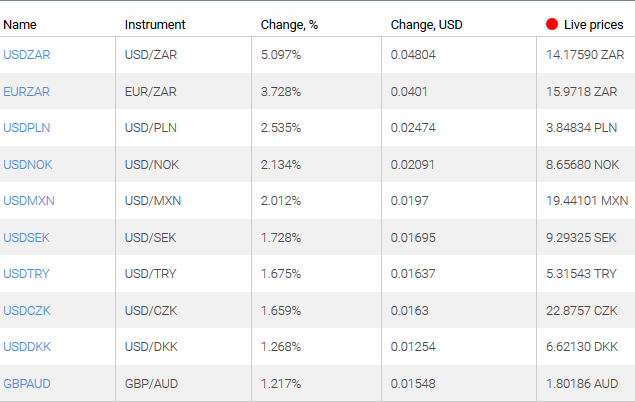Open the USDSEK pair page
Image resolution: width=635 pixels, height=402 pixels.
26,237
